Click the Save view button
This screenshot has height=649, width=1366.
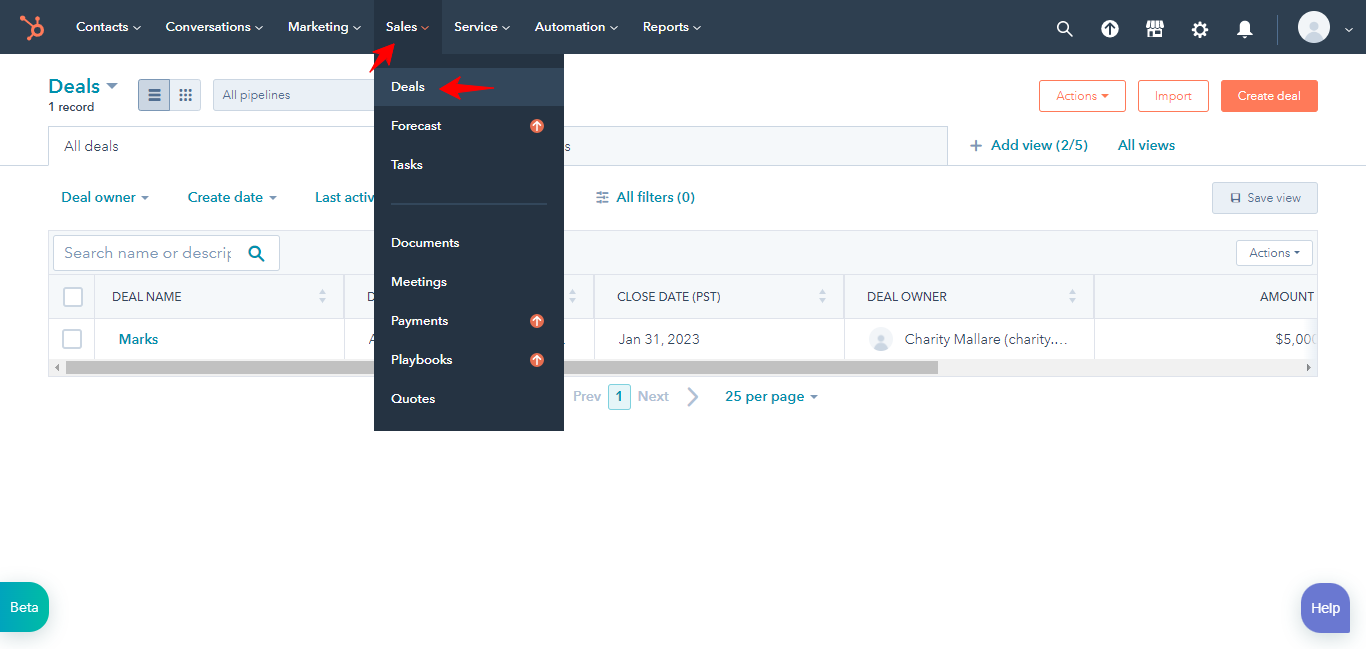pyautogui.click(x=1265, y=198)
